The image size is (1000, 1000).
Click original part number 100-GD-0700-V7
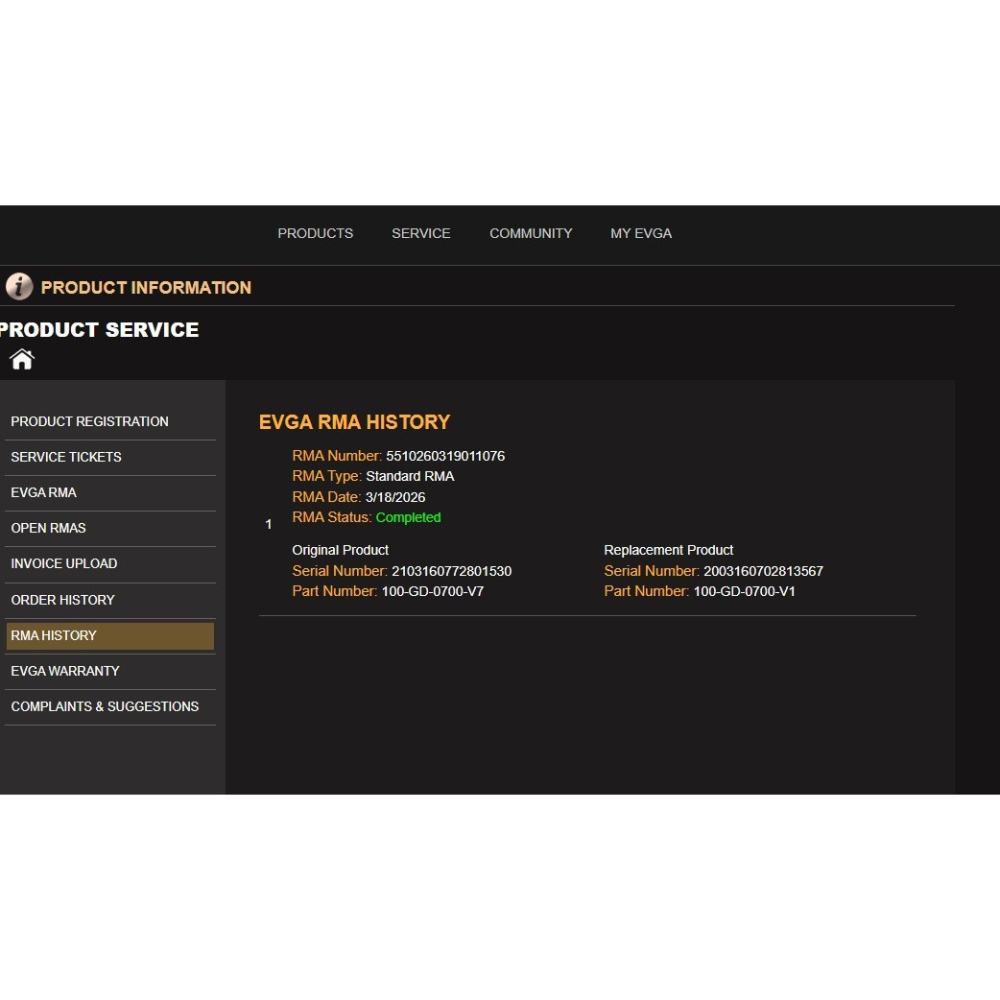point(432,591)
